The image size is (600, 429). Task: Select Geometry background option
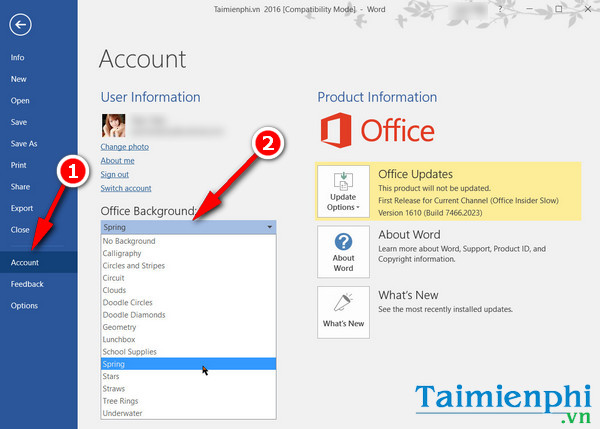coord(188,327)
